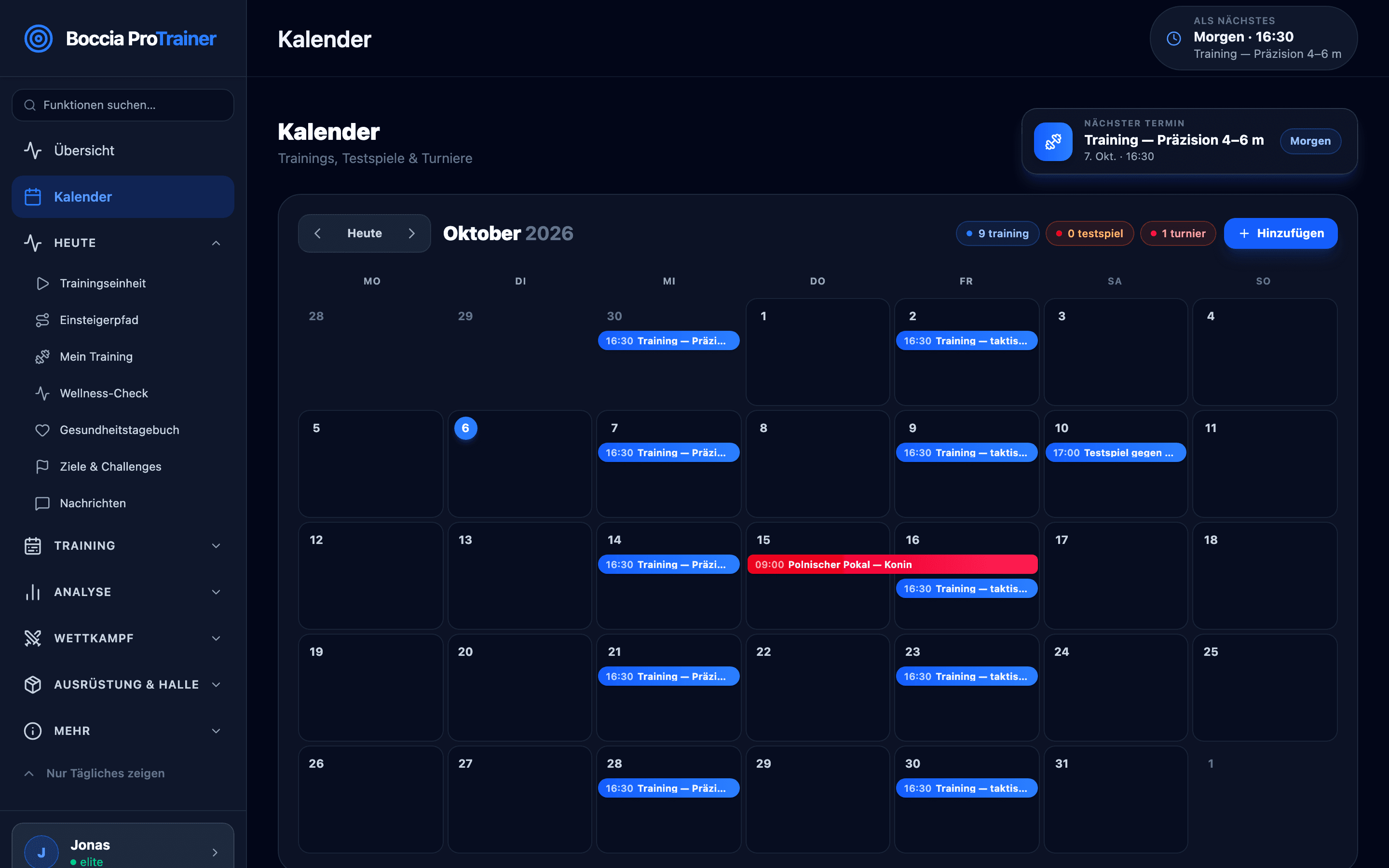
Task: Toggle the 9 training filter chip
Action: pos(997,234)
